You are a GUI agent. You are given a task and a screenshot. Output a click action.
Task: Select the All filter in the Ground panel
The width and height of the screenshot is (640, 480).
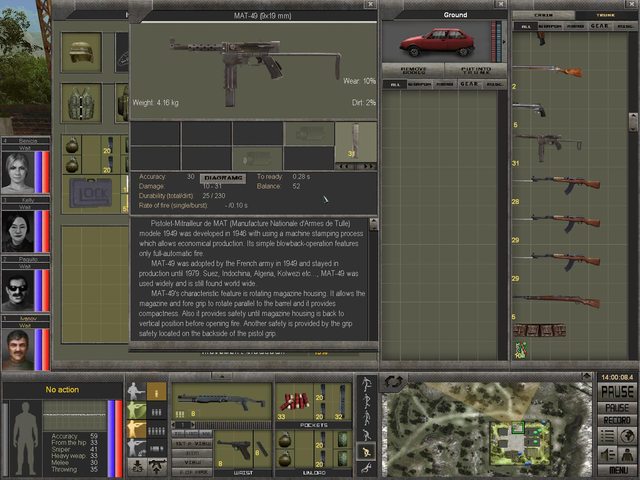[395, 84]
